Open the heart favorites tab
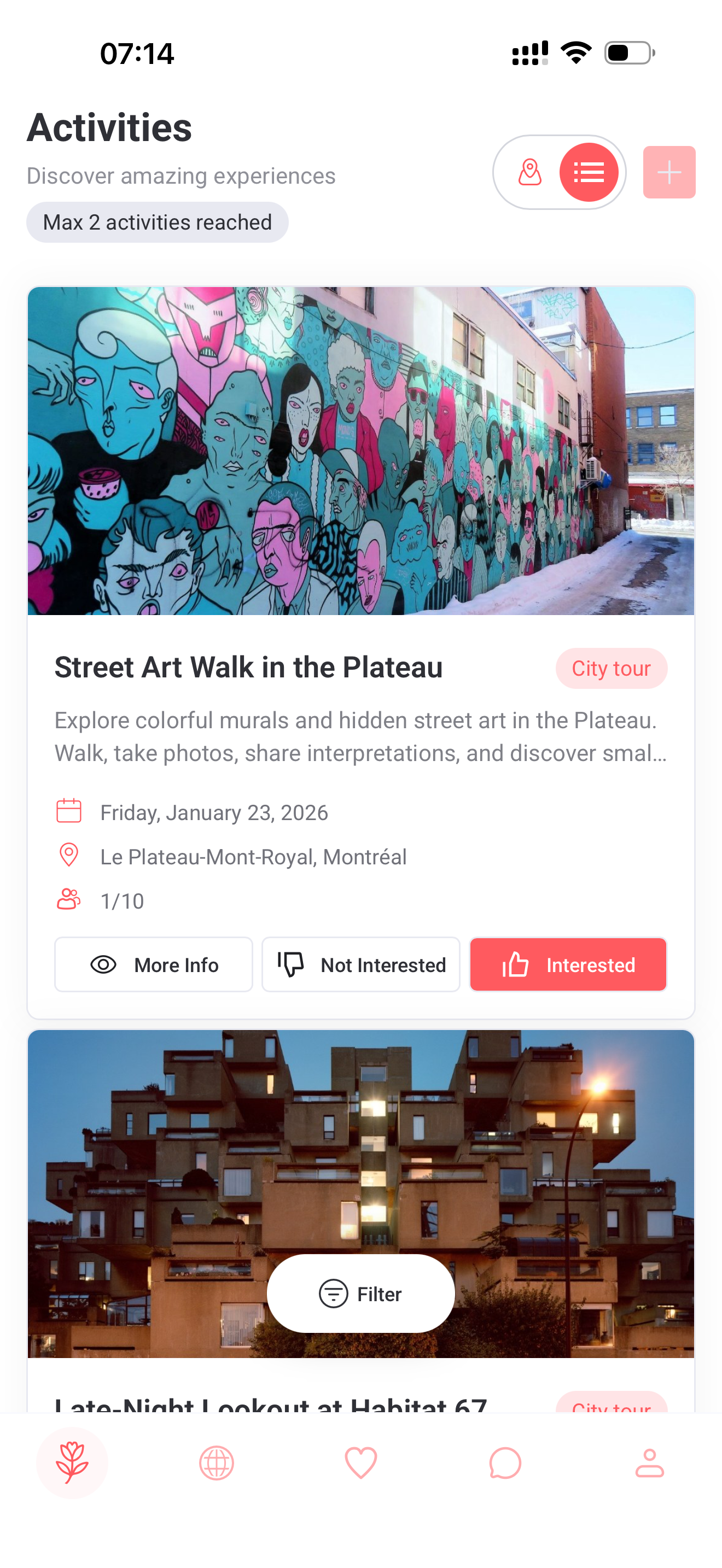The image size is (722, 1568). pos(361,1462)
